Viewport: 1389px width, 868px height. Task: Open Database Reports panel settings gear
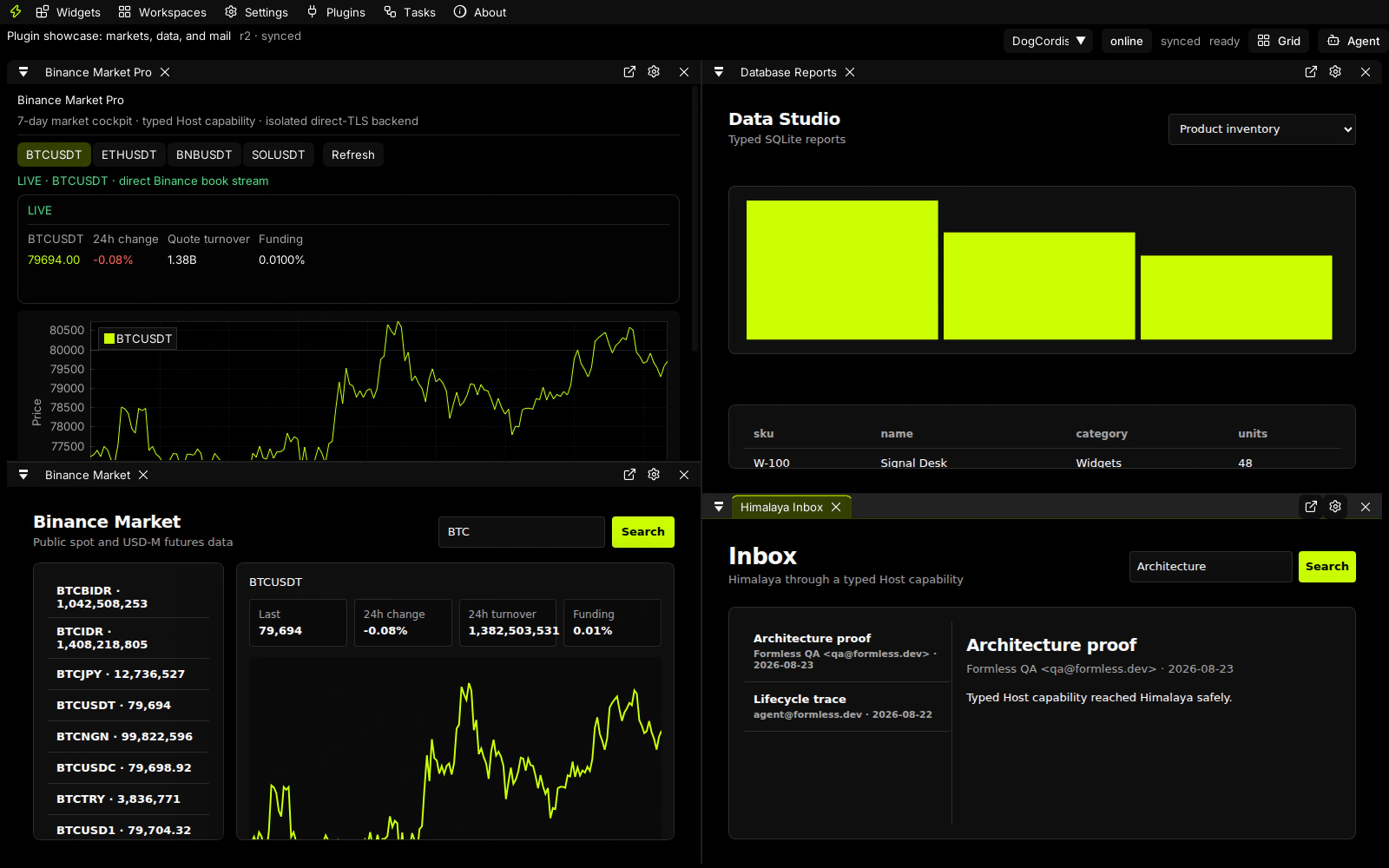[x=1335, y=72]
